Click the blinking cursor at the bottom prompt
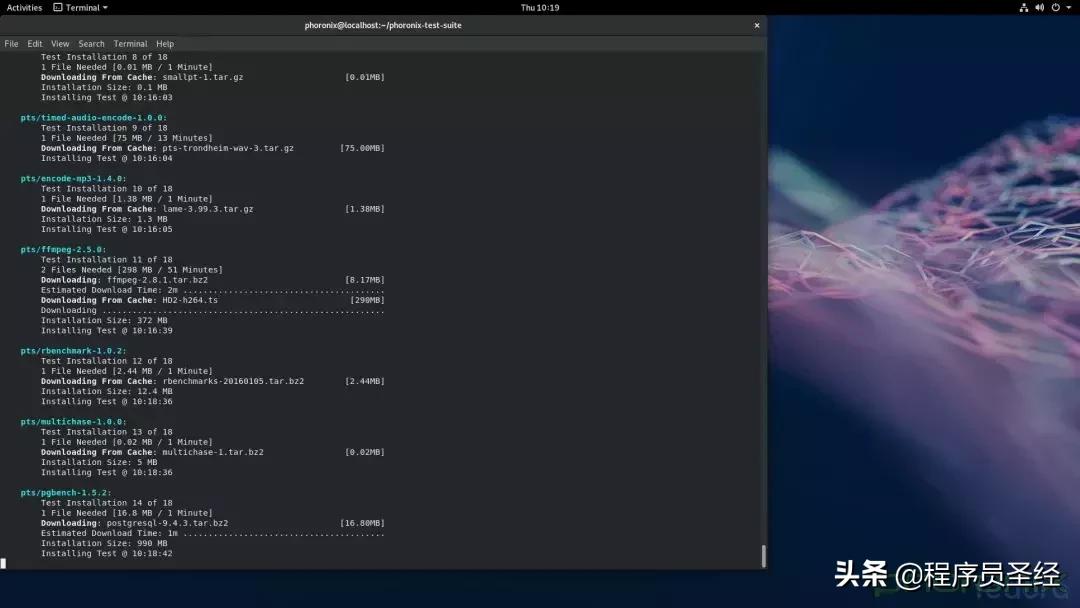 4,563
